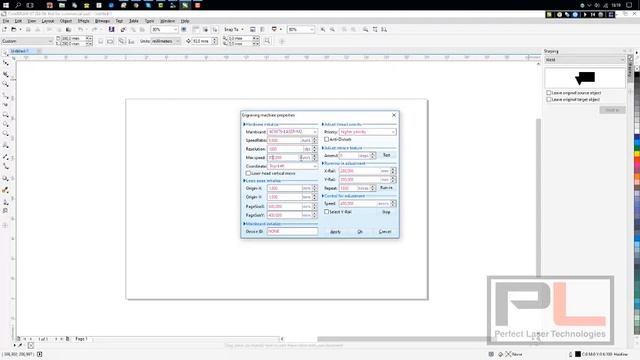Open the Windows taskbar search
Screen dimensions: 640x360
point(18,5)
